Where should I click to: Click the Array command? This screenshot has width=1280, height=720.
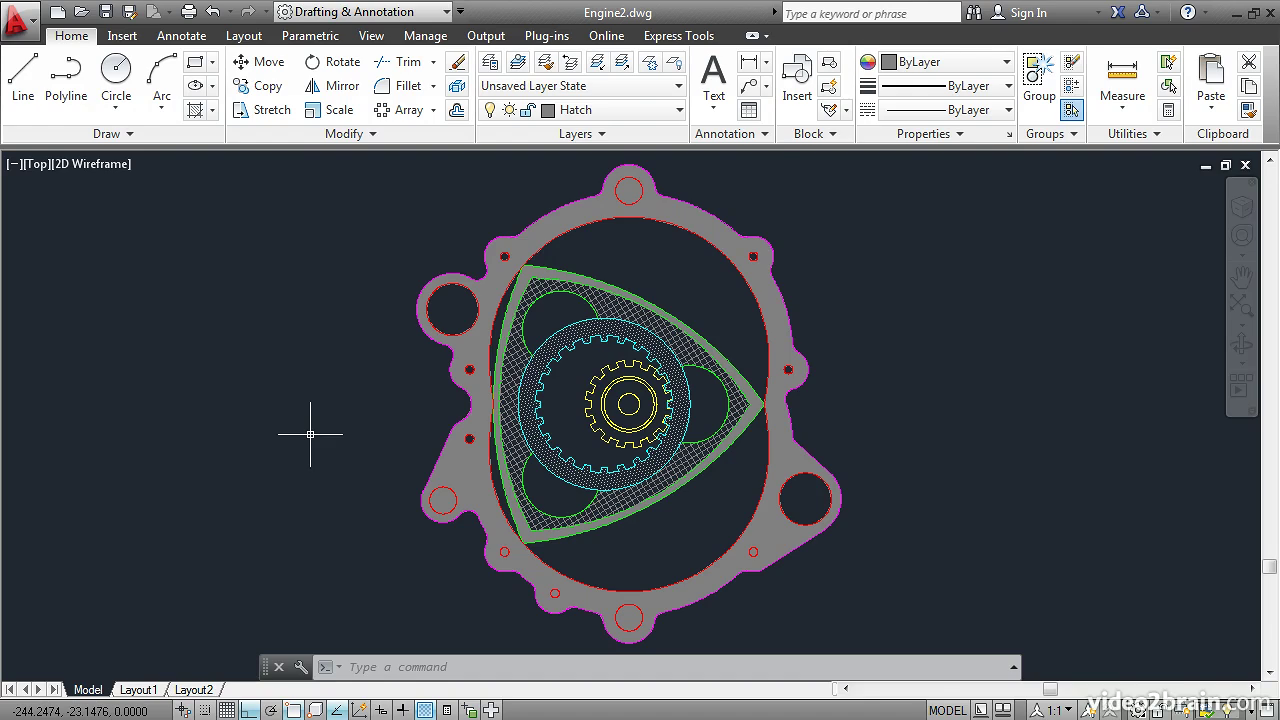[399, 110]
